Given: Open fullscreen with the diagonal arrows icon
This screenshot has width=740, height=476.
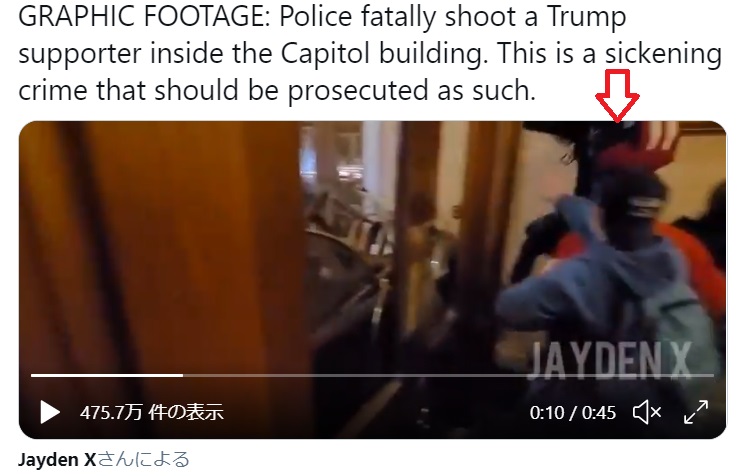Looking at the screenshot, I should [696, 412].
